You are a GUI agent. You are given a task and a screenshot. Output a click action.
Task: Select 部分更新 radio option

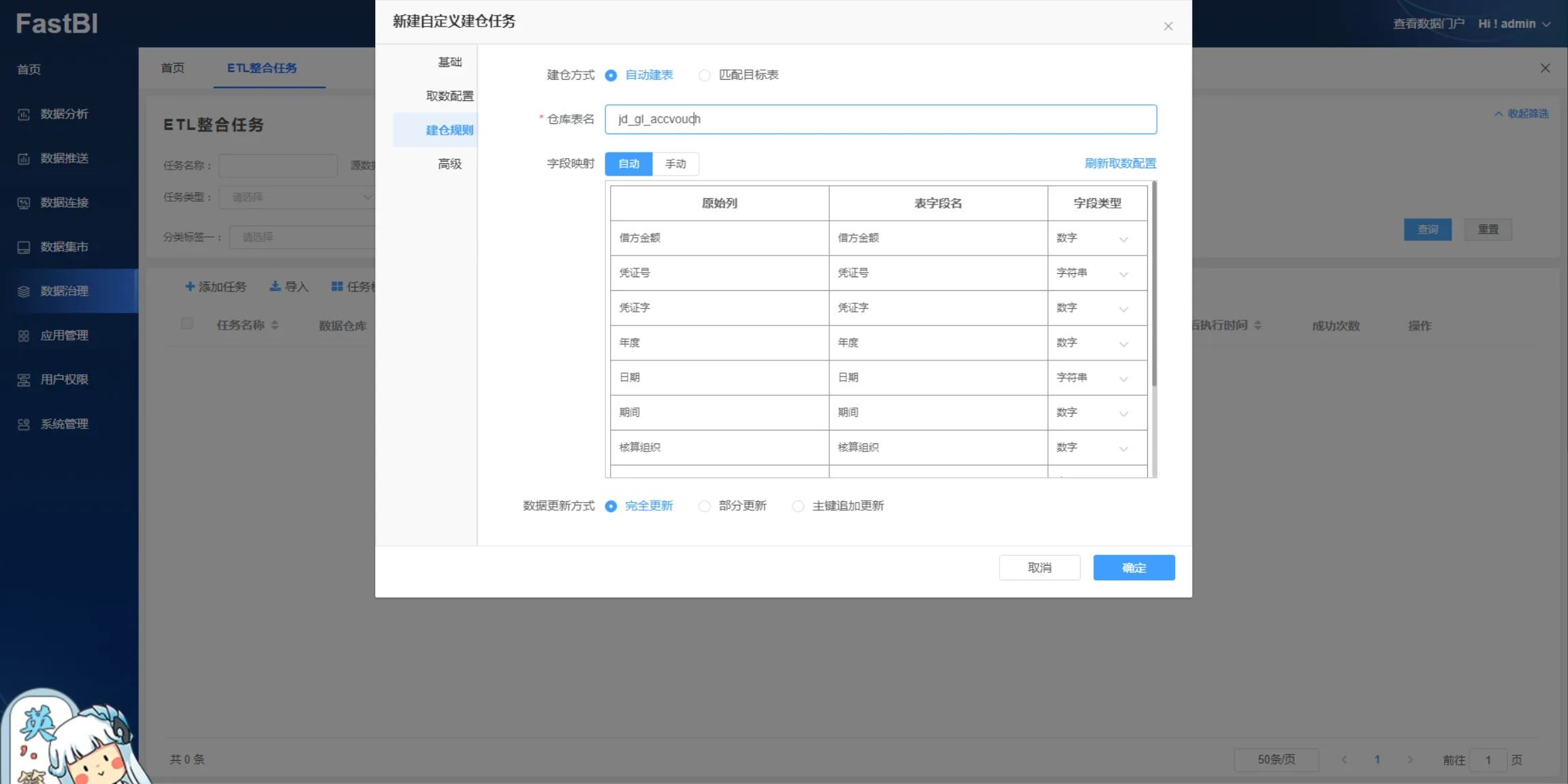coord(705,506)
